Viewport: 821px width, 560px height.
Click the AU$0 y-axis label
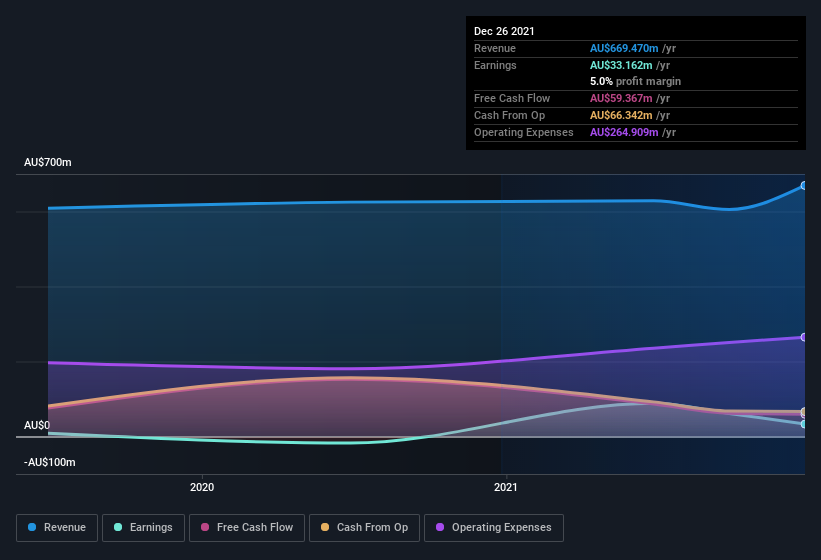37,425
